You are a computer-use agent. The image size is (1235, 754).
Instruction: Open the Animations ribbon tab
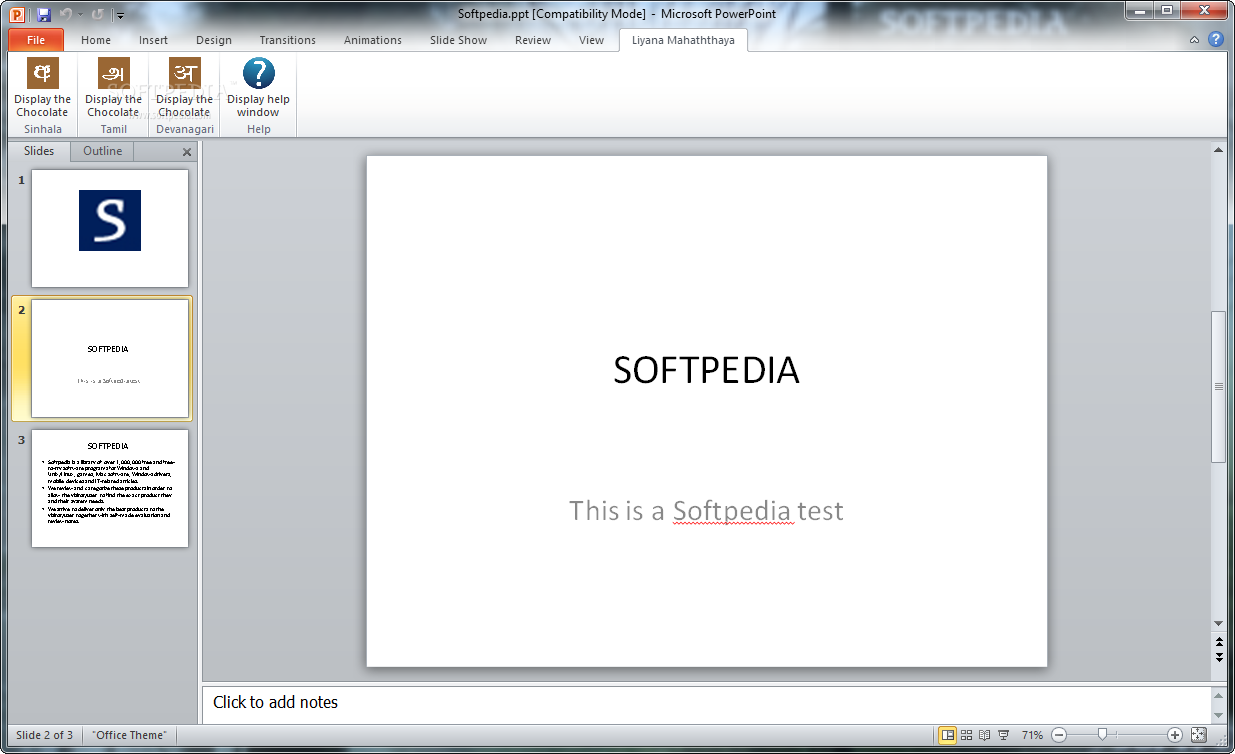click(373, 40)
